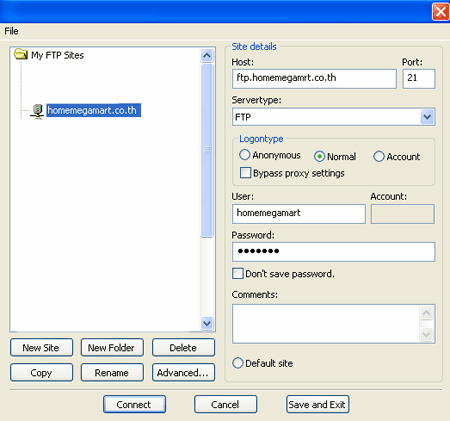Open the File menu
This screenshot has width=450, height=421.
(x=11, y=31)
